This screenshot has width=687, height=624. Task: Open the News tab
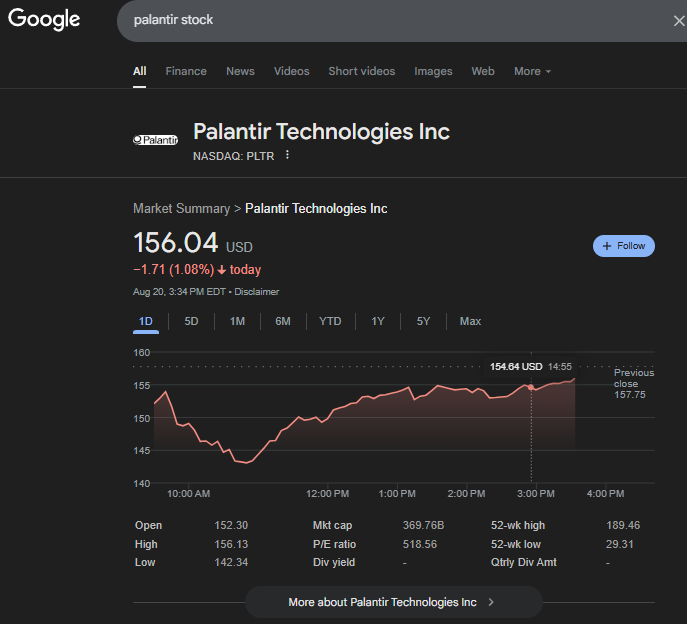(x=240, y=71)
